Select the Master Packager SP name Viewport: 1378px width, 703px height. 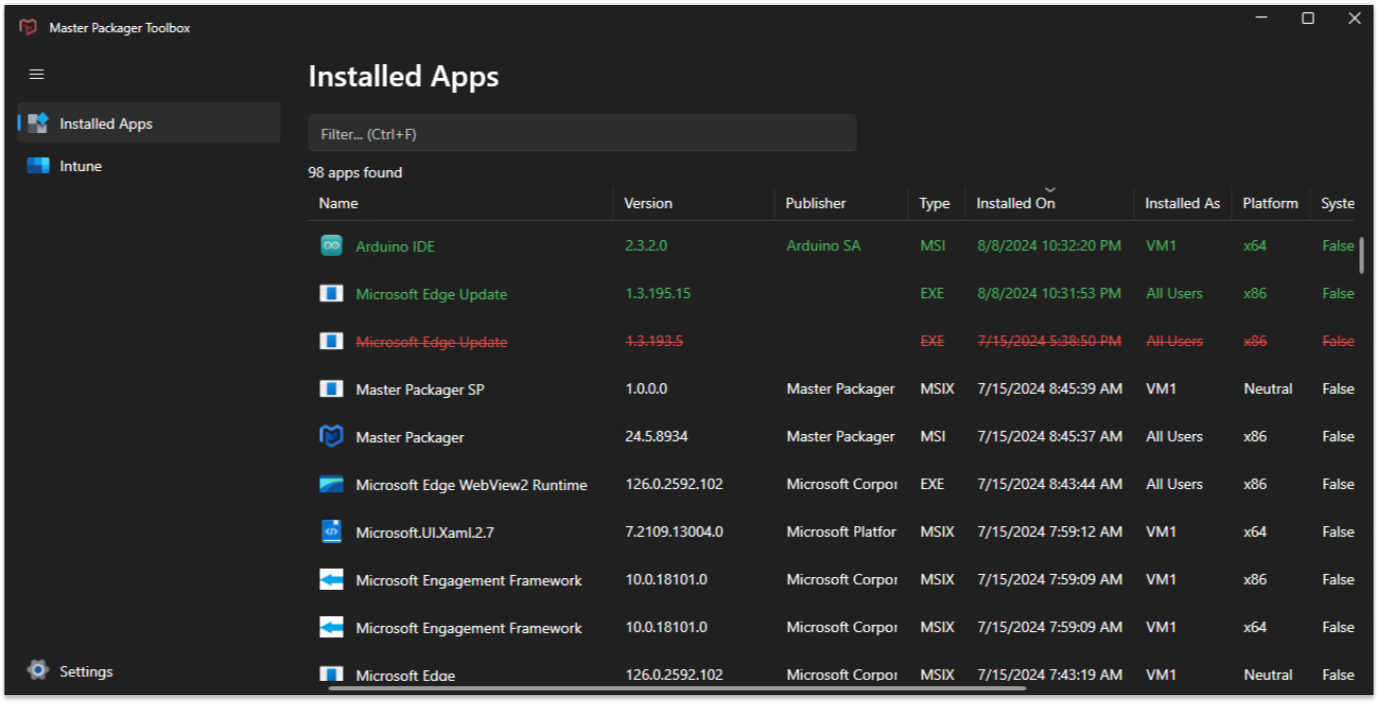[x=420, y=389]
